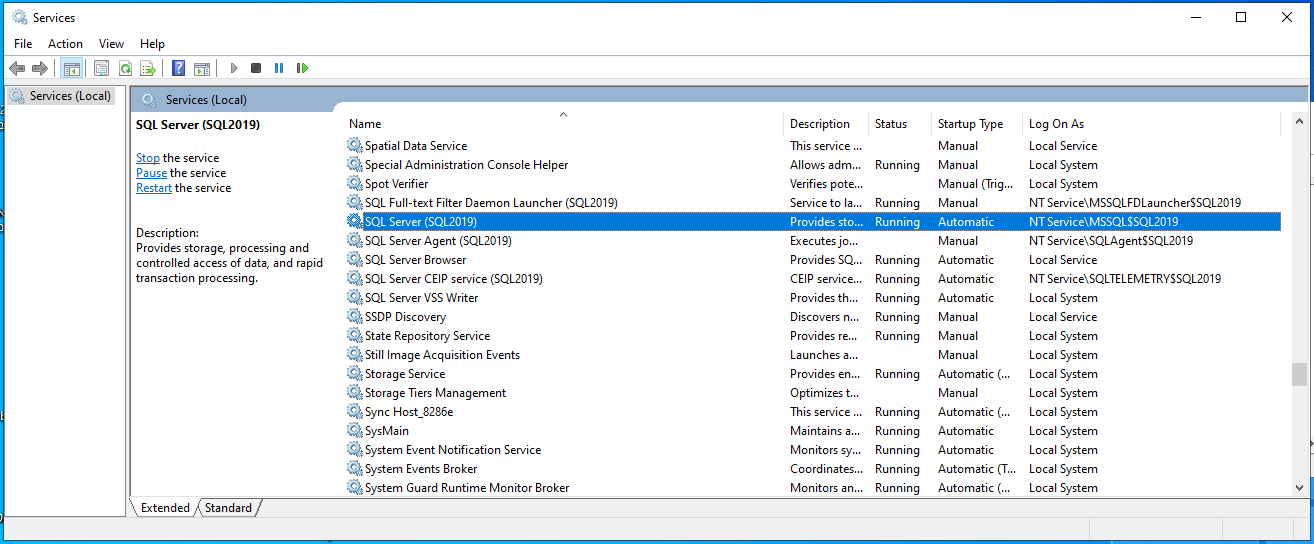Image resolution: width=1314 pixels, height=544 pixels.
Task: Sort by the Description column header
Action: (x=820, y=124)
